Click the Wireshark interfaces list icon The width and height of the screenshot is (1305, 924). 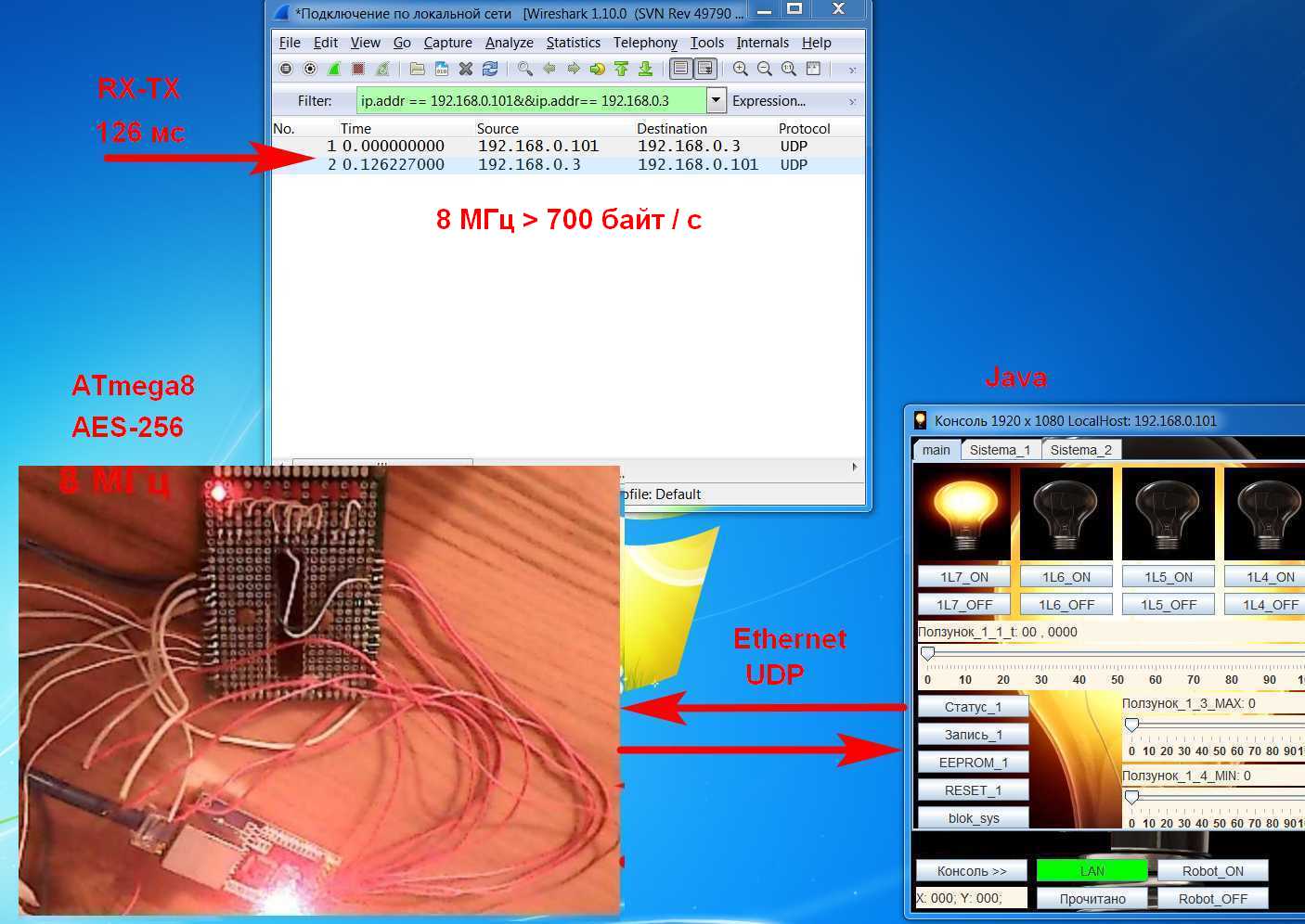click(286, 69)
